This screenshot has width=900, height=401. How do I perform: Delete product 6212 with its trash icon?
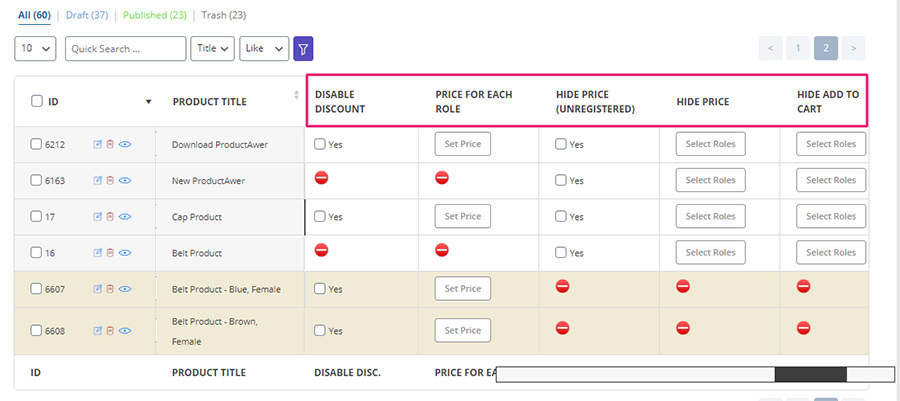tap(110, 145)
